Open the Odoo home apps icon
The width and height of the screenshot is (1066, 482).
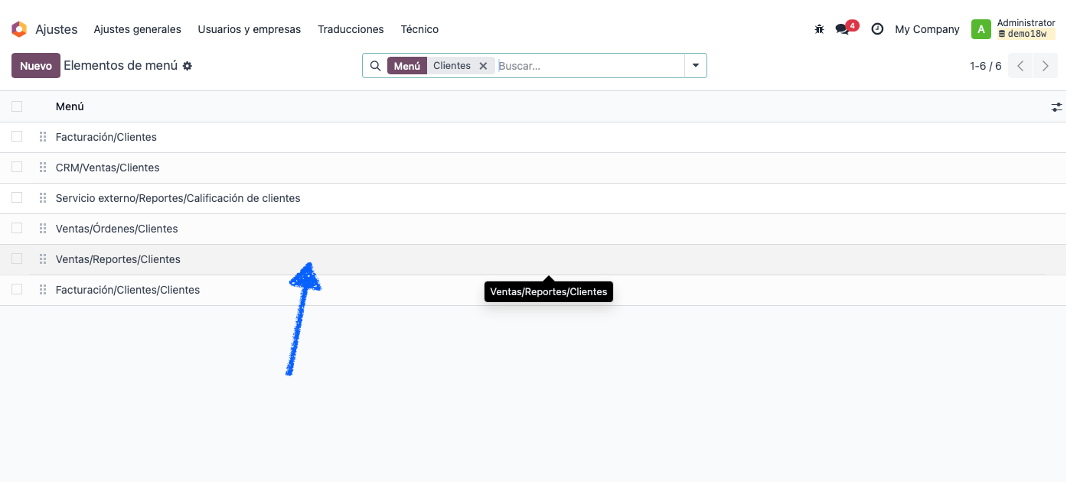[19, 29]
